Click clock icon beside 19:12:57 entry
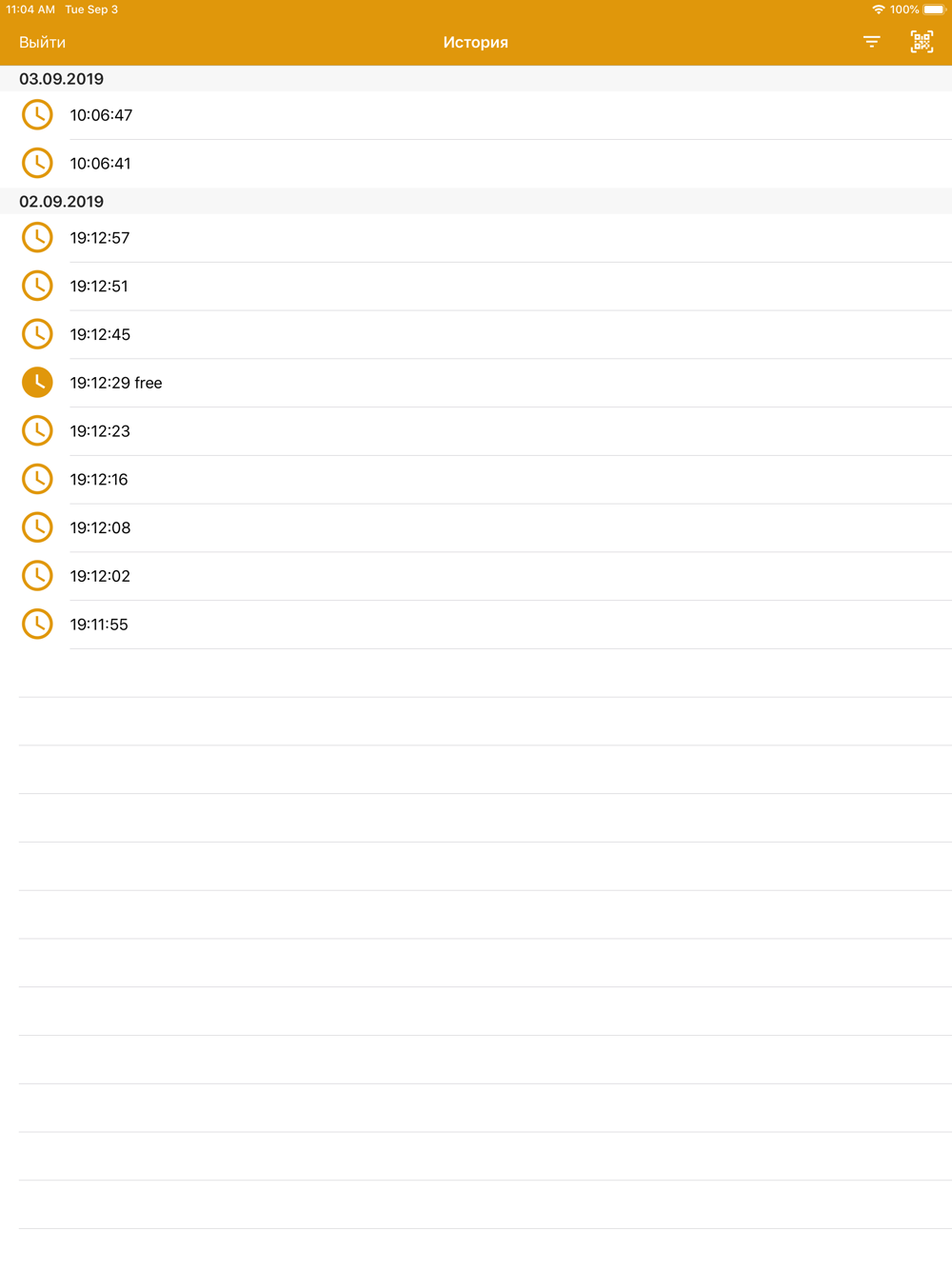This screenshot has height=1270, width=952. pyautogui.click(x=37, y=238)
